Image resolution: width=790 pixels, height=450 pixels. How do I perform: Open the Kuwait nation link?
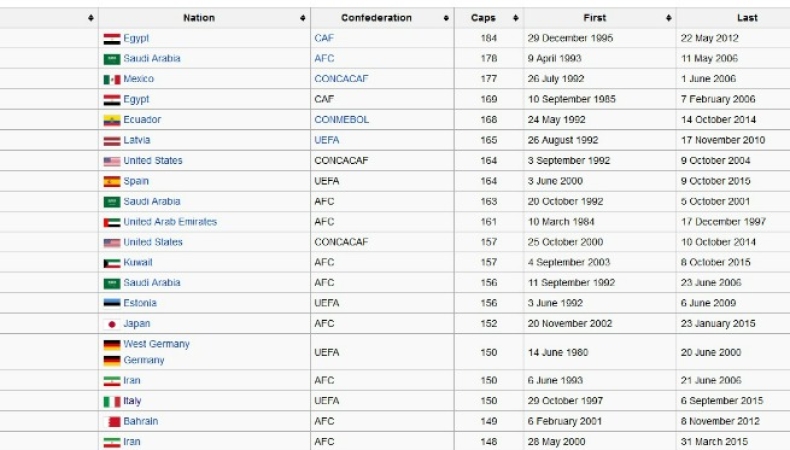tap(138, 262)
